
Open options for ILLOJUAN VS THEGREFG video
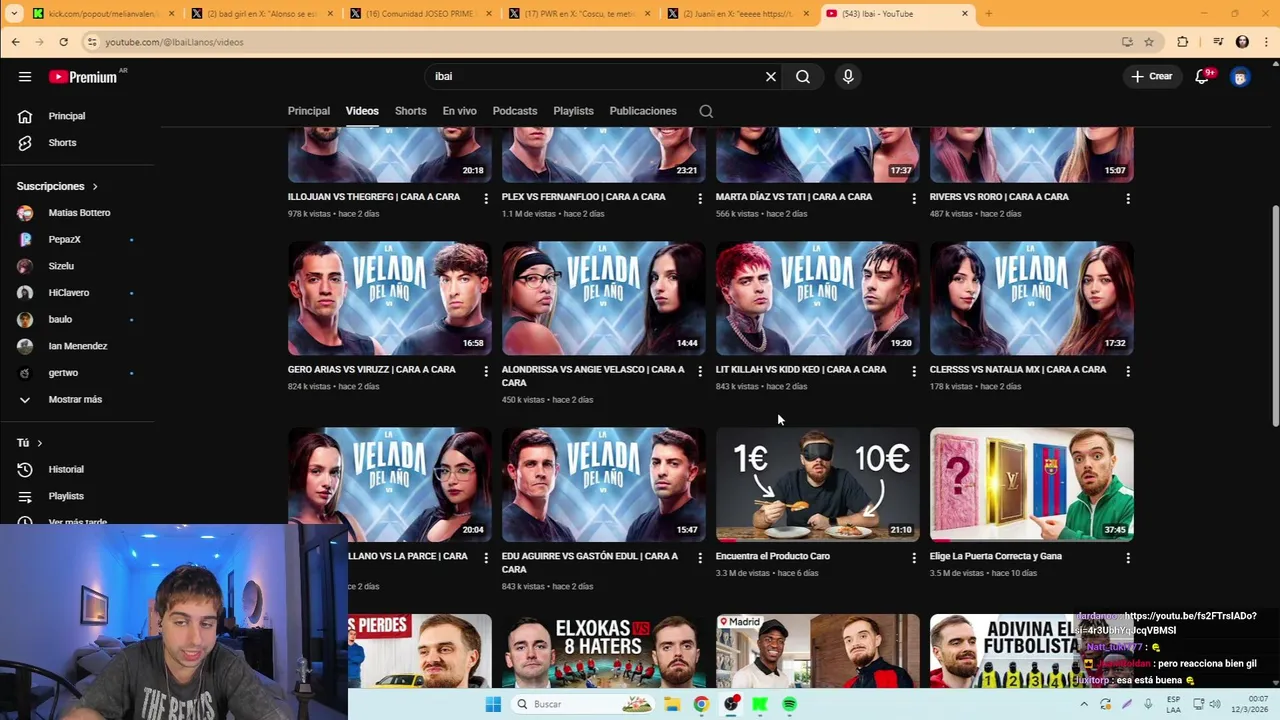click(486, 198)
